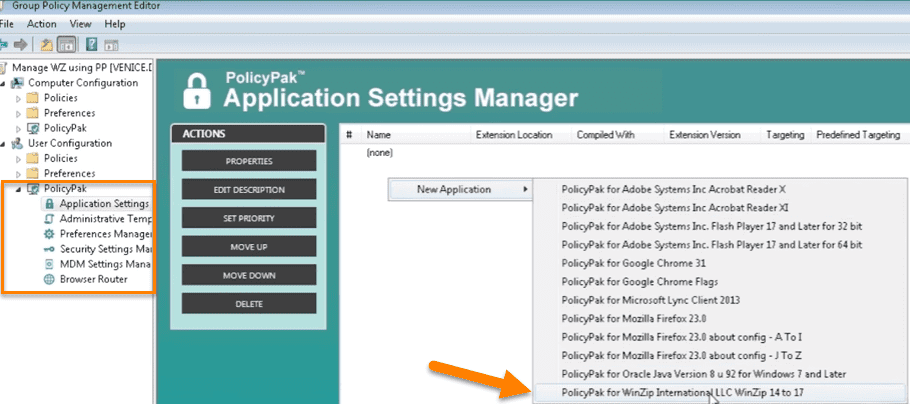
Task: Choose Firefox 23.0 about config A To I
Action: [718, 337]
